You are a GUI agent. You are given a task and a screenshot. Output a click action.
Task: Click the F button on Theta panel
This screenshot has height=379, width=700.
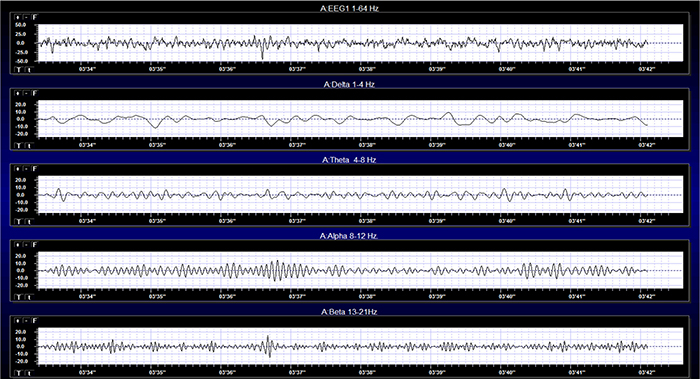point(34,169)
